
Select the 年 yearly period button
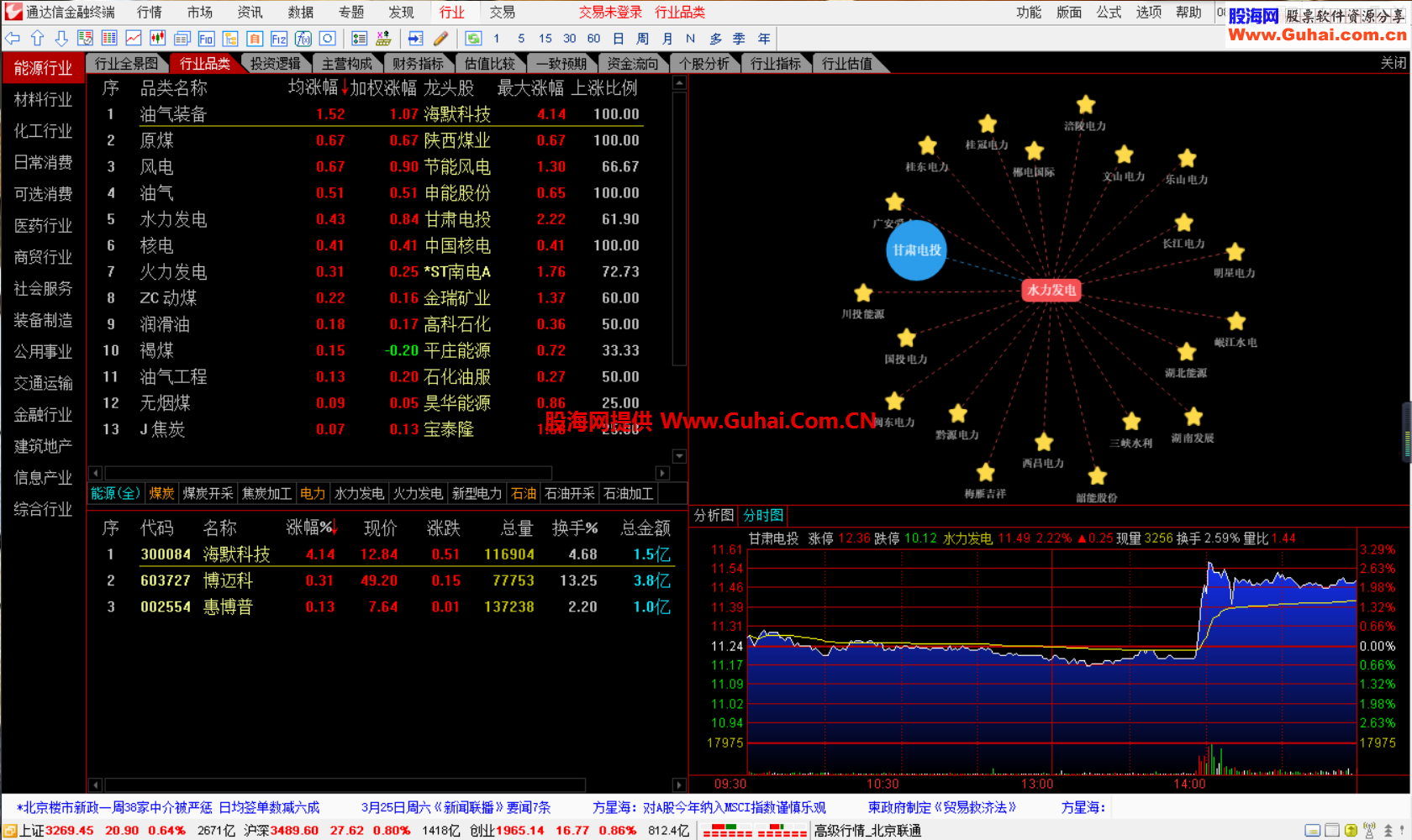coord(764,39)
